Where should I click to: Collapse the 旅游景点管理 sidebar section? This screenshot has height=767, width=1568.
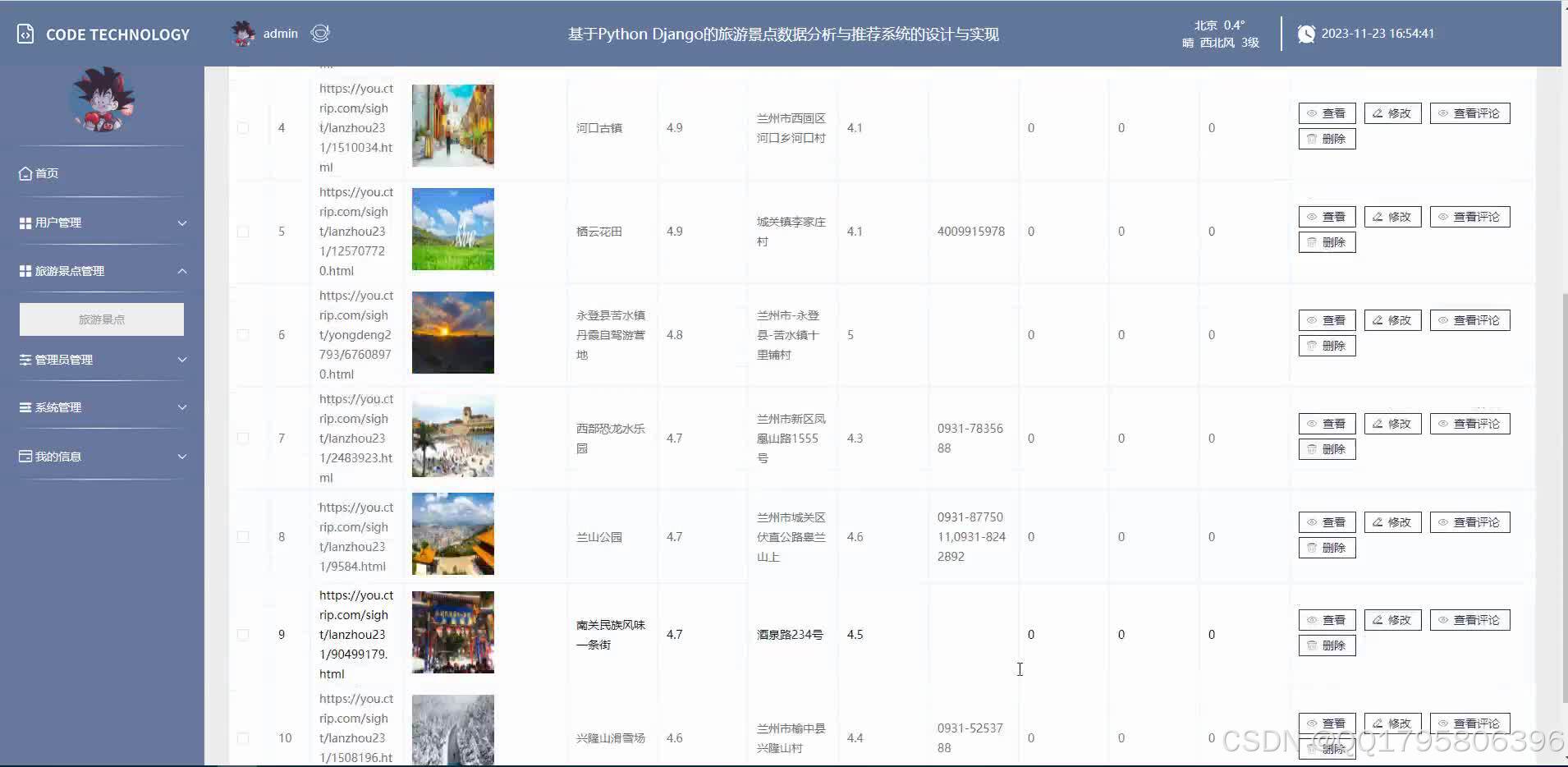(x=100, y=270)
